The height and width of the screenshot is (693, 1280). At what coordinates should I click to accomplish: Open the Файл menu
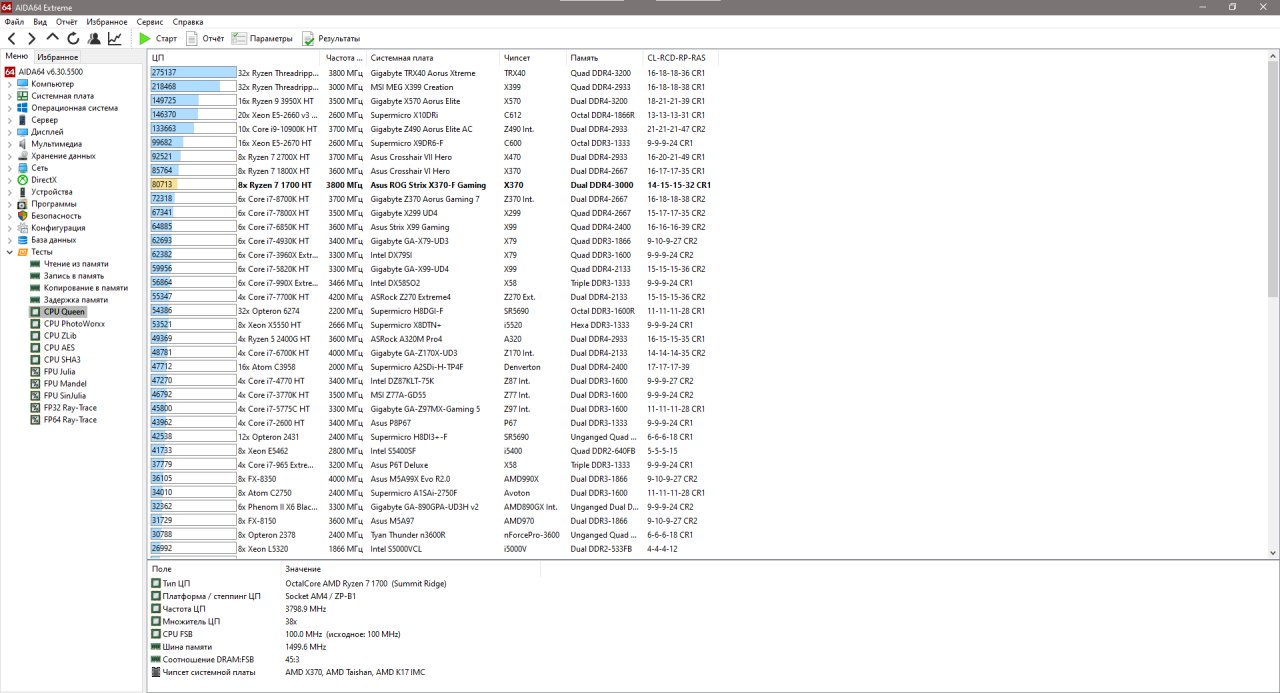click(14, 21)
